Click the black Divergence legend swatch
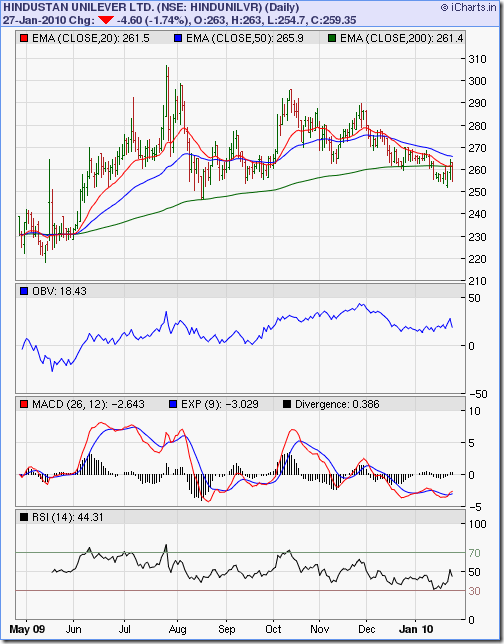 point(287,404)
